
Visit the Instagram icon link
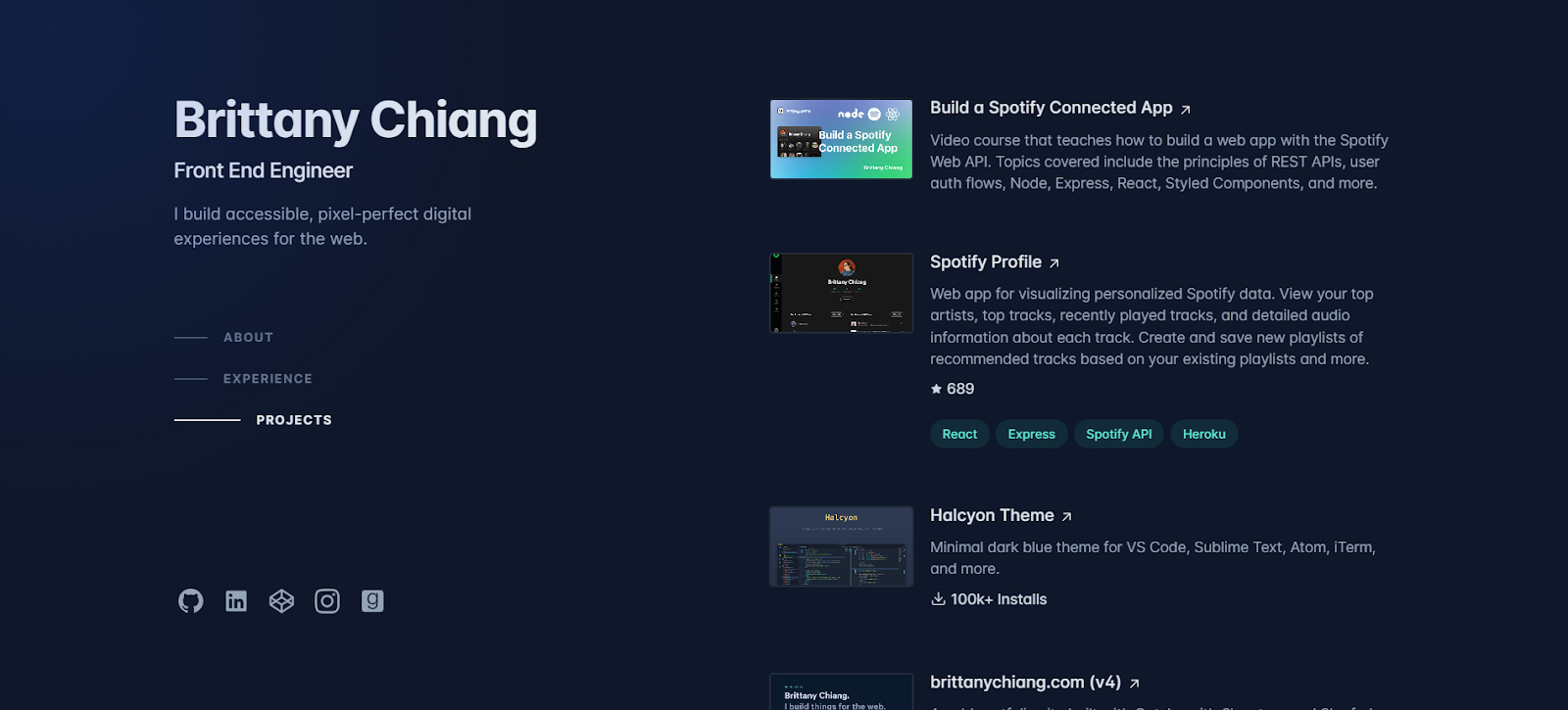point(327,601)
